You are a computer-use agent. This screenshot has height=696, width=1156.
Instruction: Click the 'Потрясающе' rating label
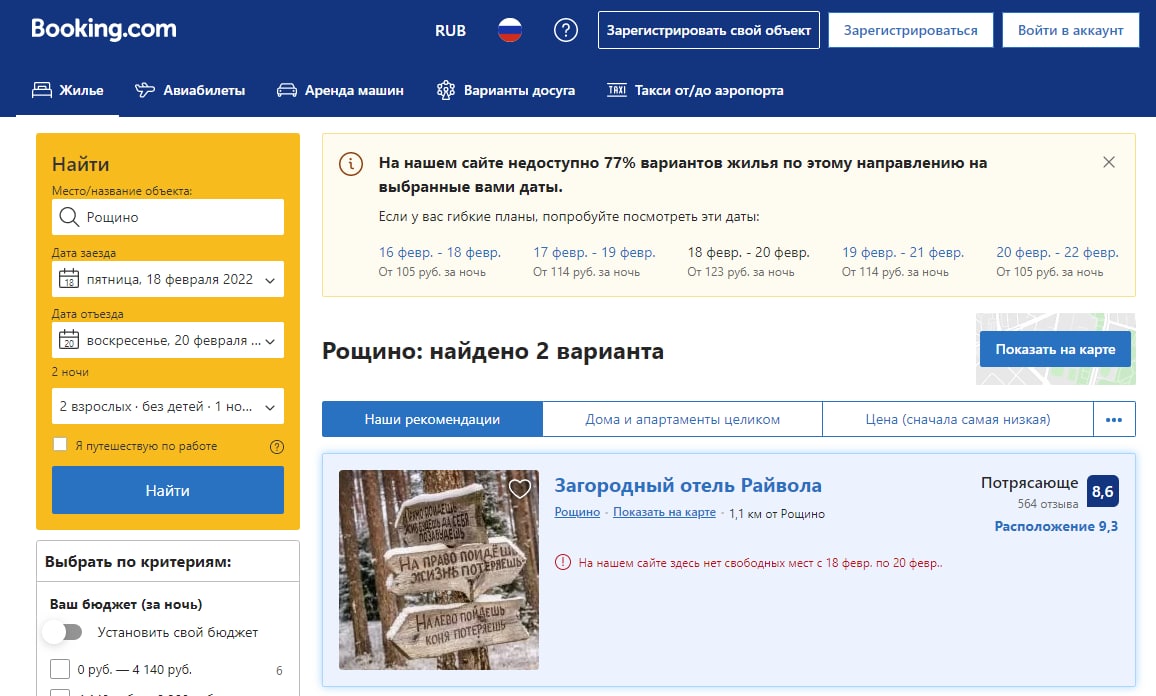coord(1029,483)
